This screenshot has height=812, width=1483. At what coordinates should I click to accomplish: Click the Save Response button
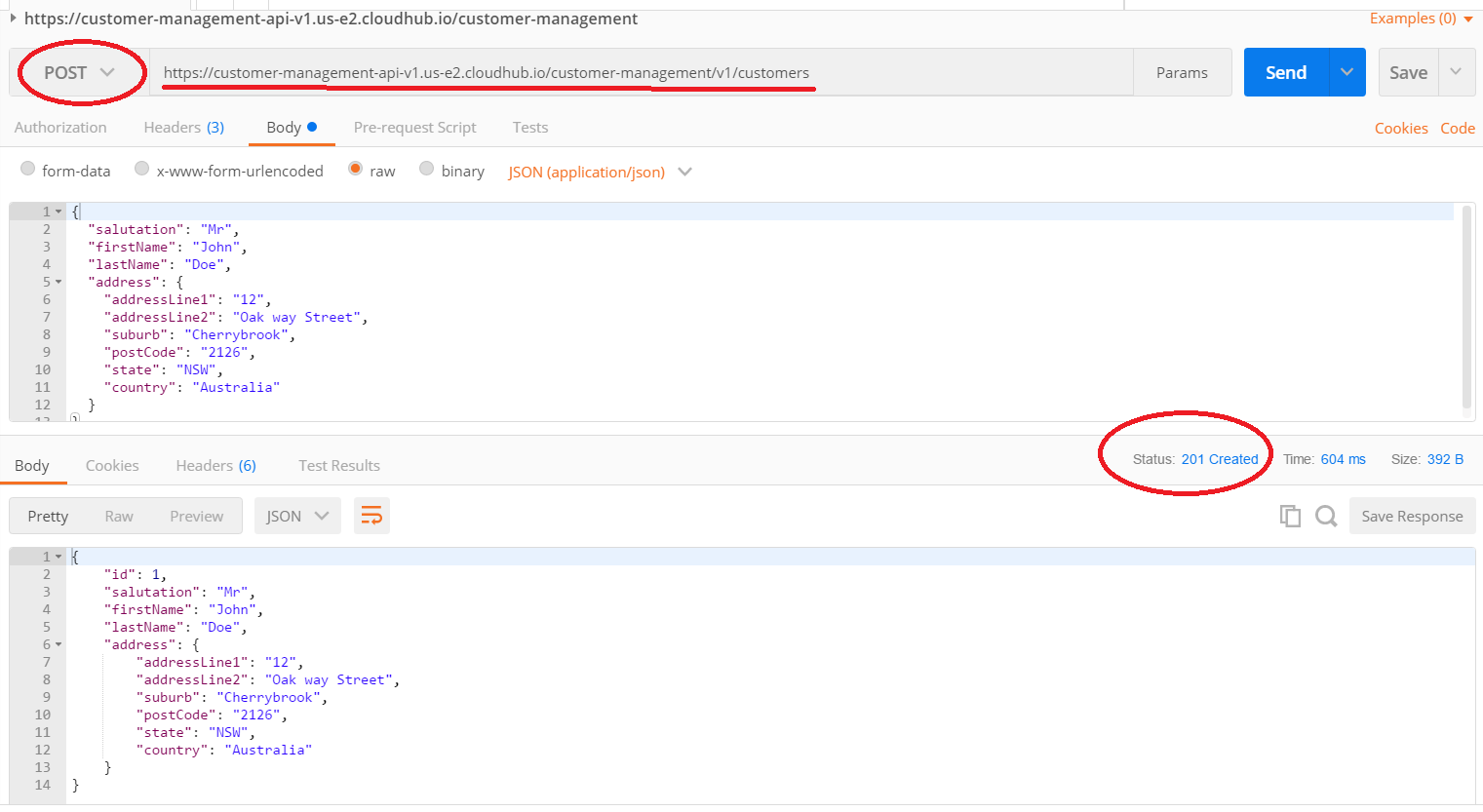coord(1412,516)
